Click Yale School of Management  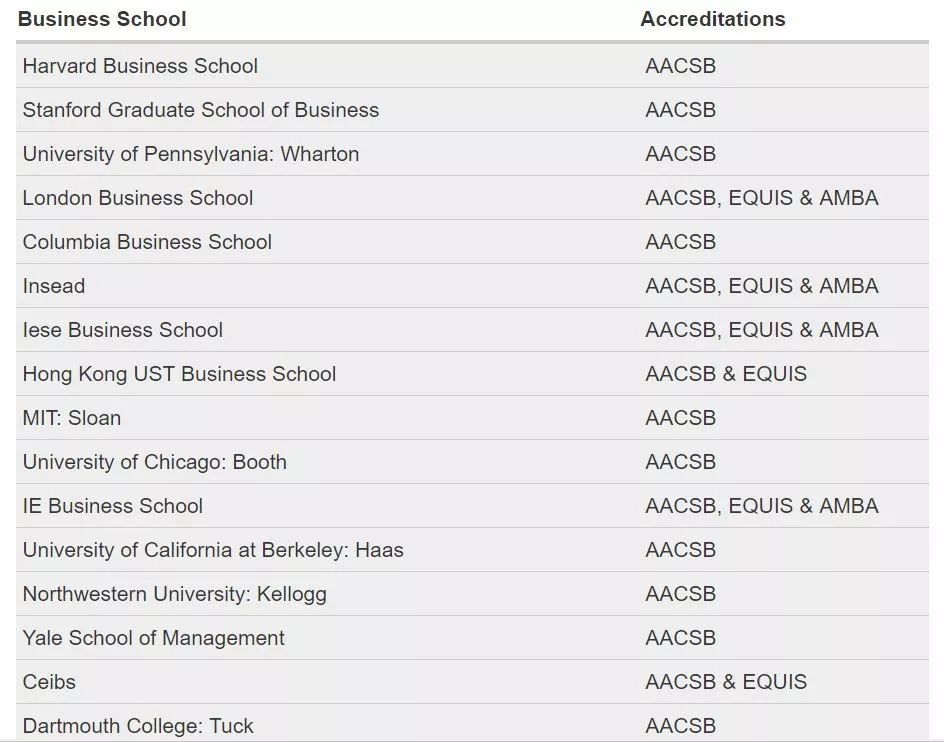pyautogui.click(x=154, y=638)
